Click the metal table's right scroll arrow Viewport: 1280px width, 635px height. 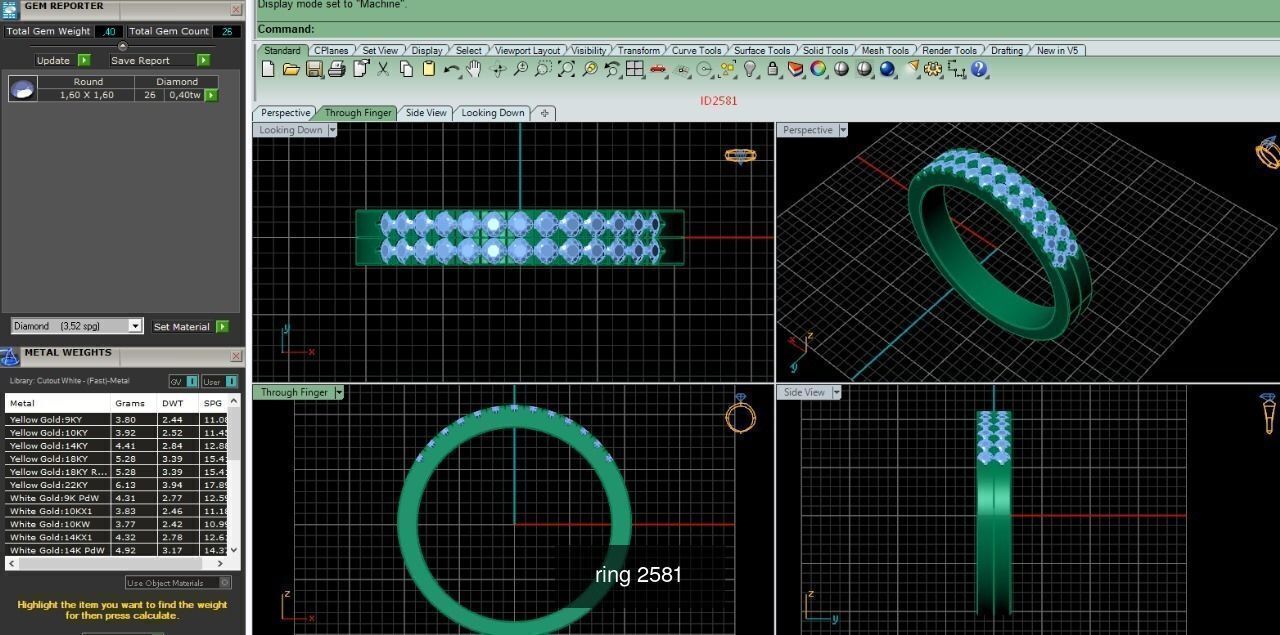click(220, 563)
